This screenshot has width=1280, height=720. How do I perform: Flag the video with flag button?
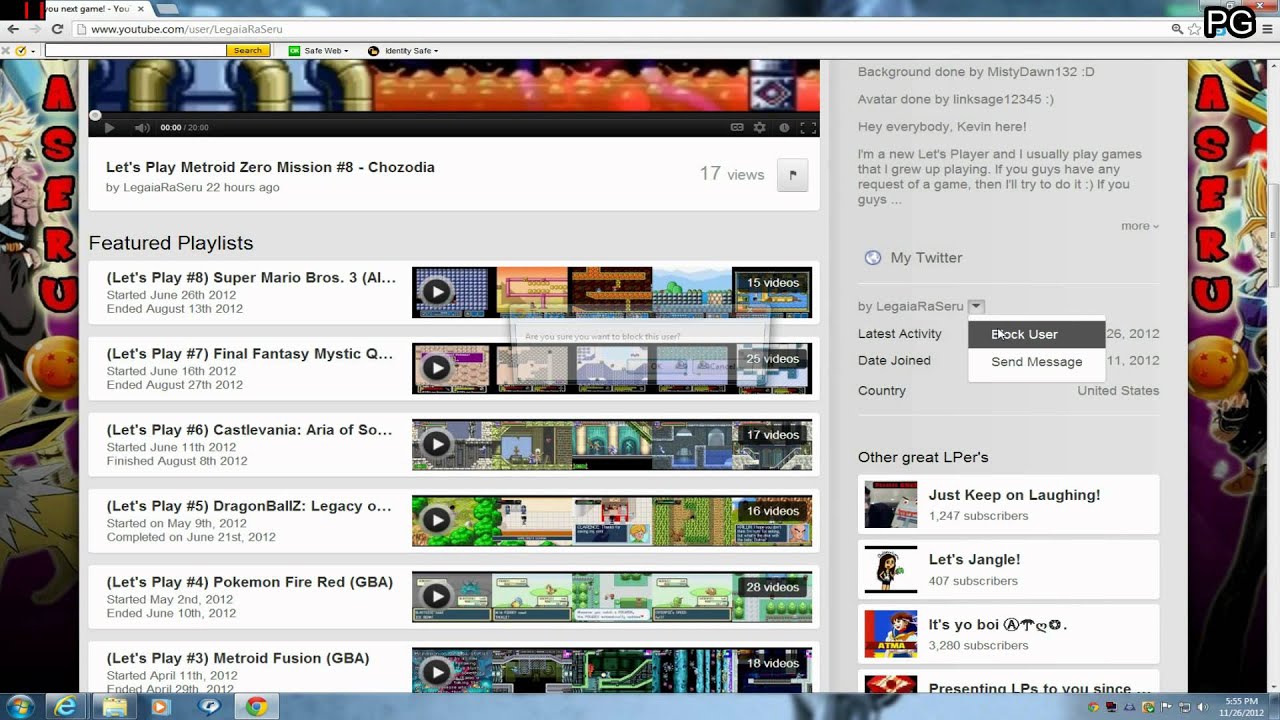(792, 175)
